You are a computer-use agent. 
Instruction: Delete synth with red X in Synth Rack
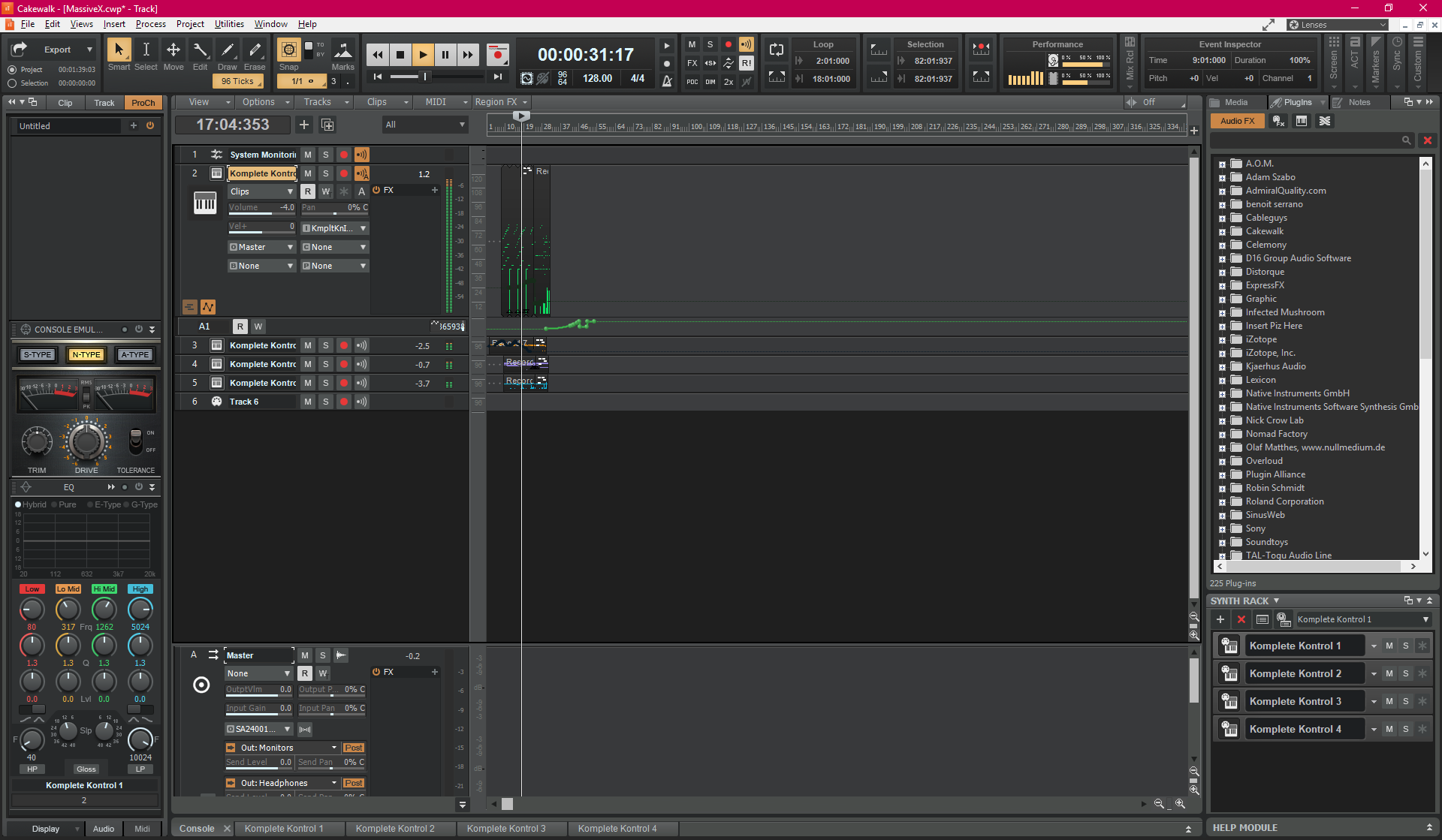point(1241,619)
